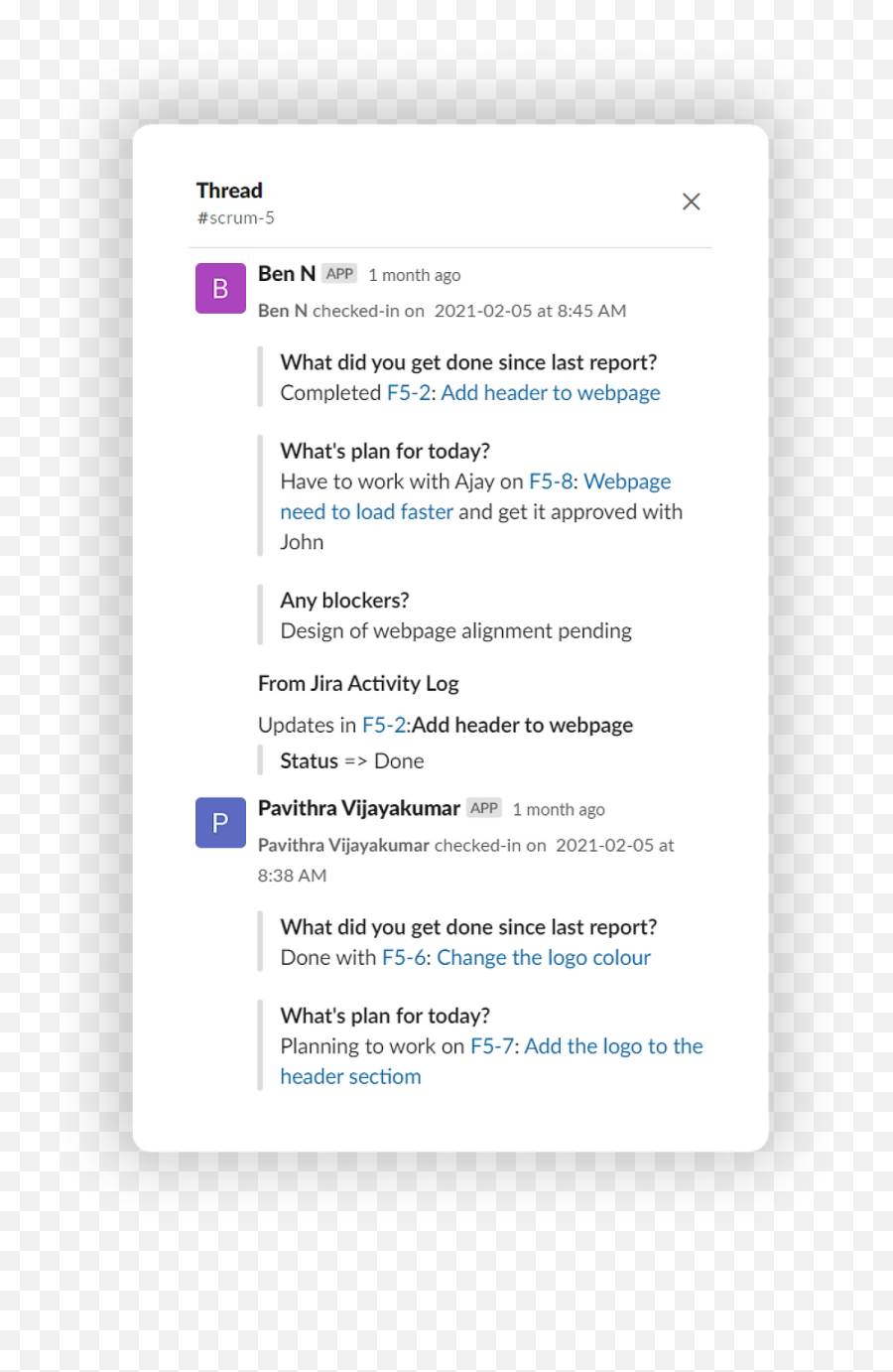Click Pavithra Vijayakumar's avatar

pos(219,822)
